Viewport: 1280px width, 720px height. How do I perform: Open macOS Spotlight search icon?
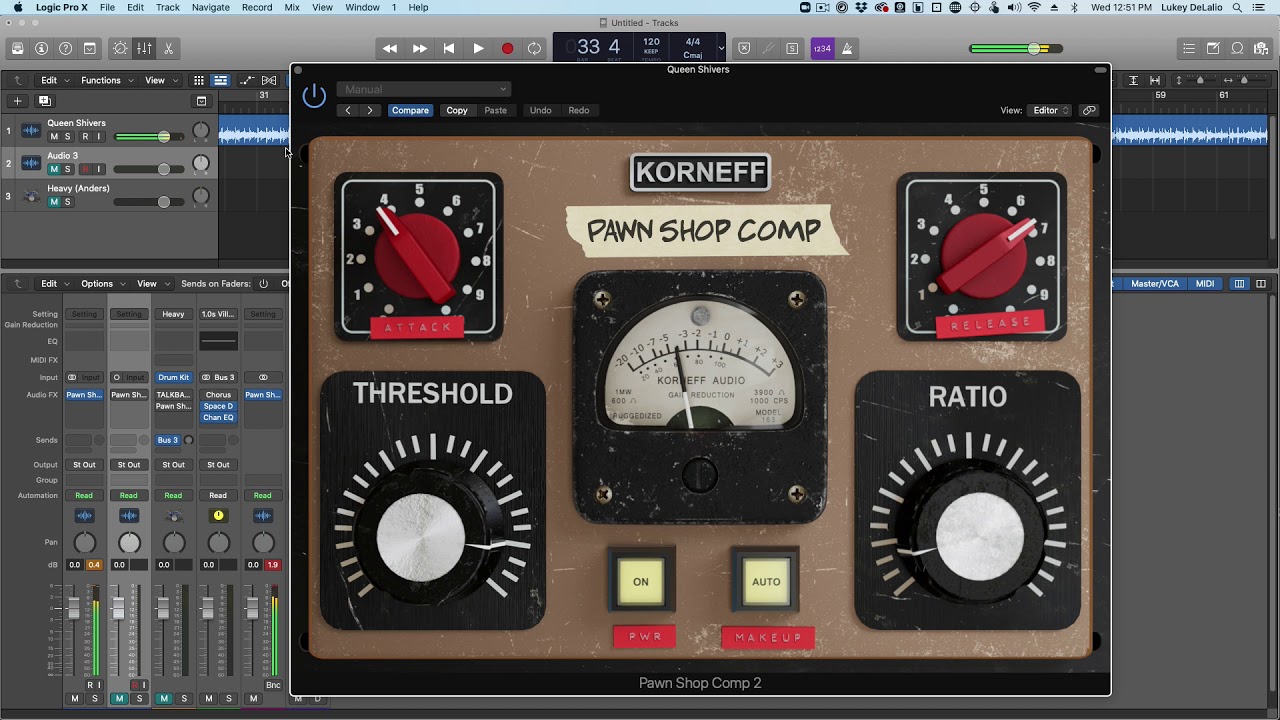1237,7
